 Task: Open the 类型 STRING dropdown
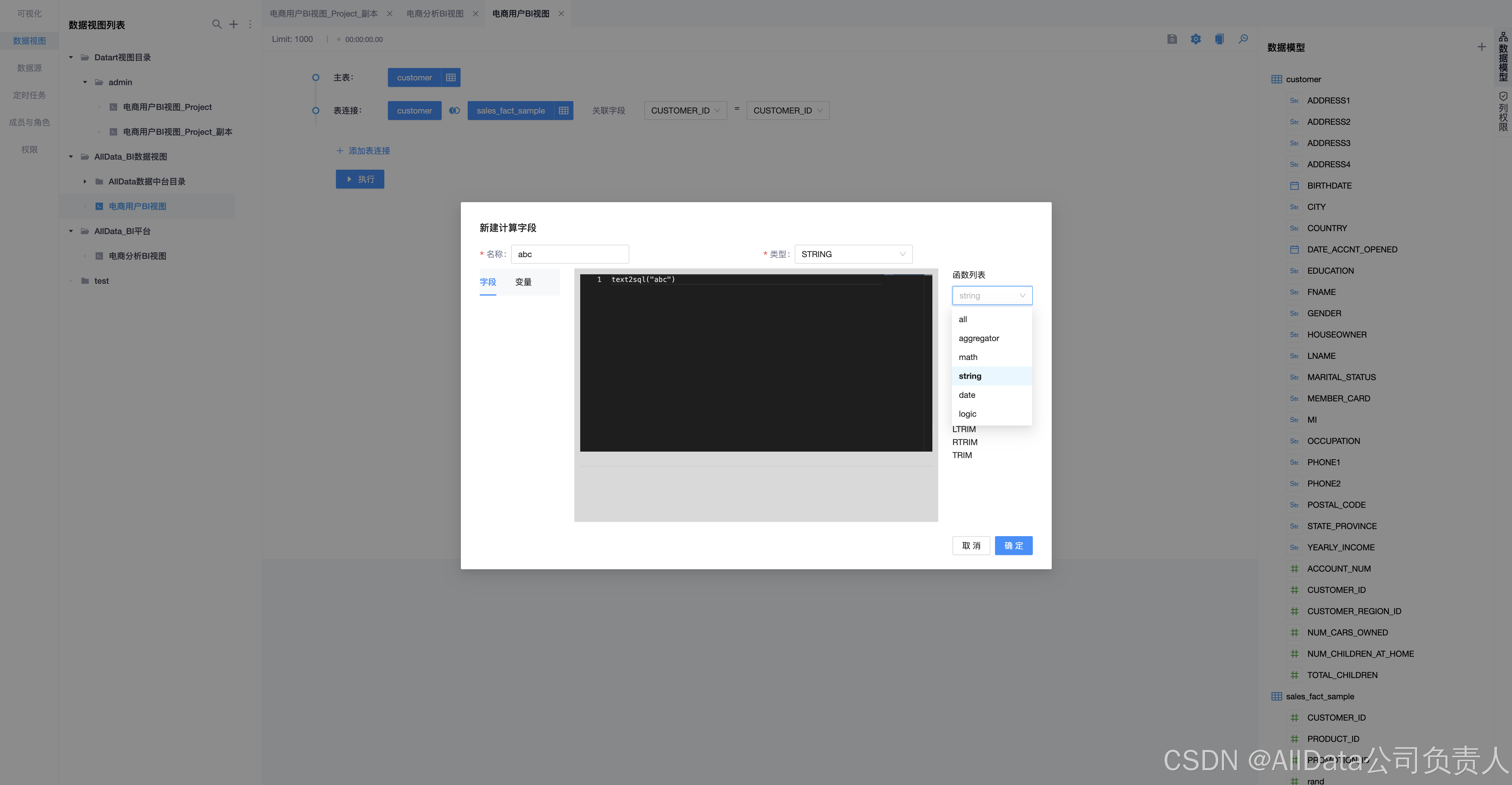click(853, 254)
